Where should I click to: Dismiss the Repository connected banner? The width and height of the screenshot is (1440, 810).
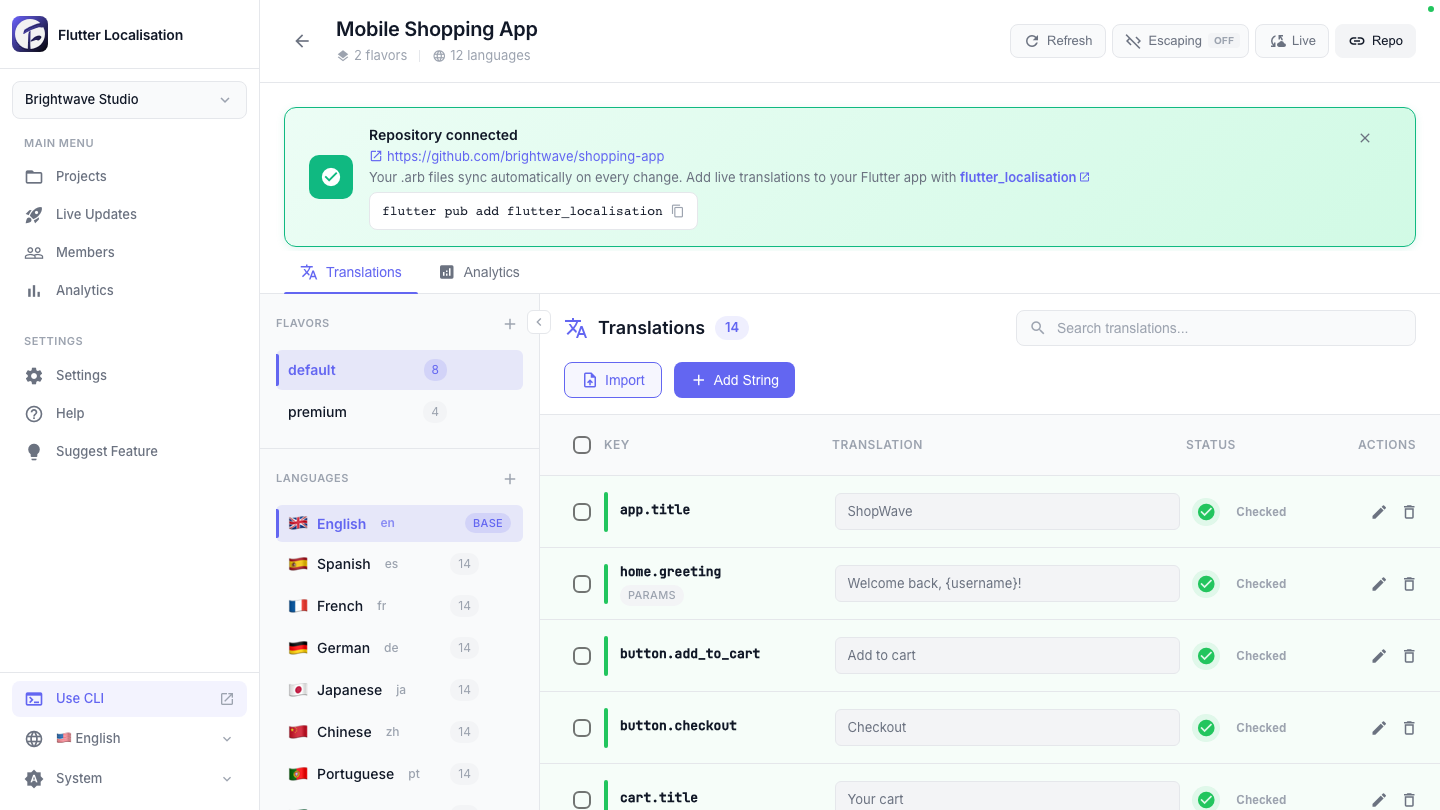tap(1365, 138)
